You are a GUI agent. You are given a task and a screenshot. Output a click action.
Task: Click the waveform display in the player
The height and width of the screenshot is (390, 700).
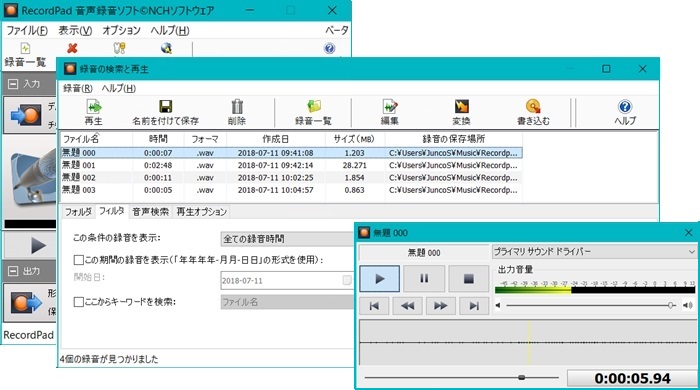(x=528, y=343)
